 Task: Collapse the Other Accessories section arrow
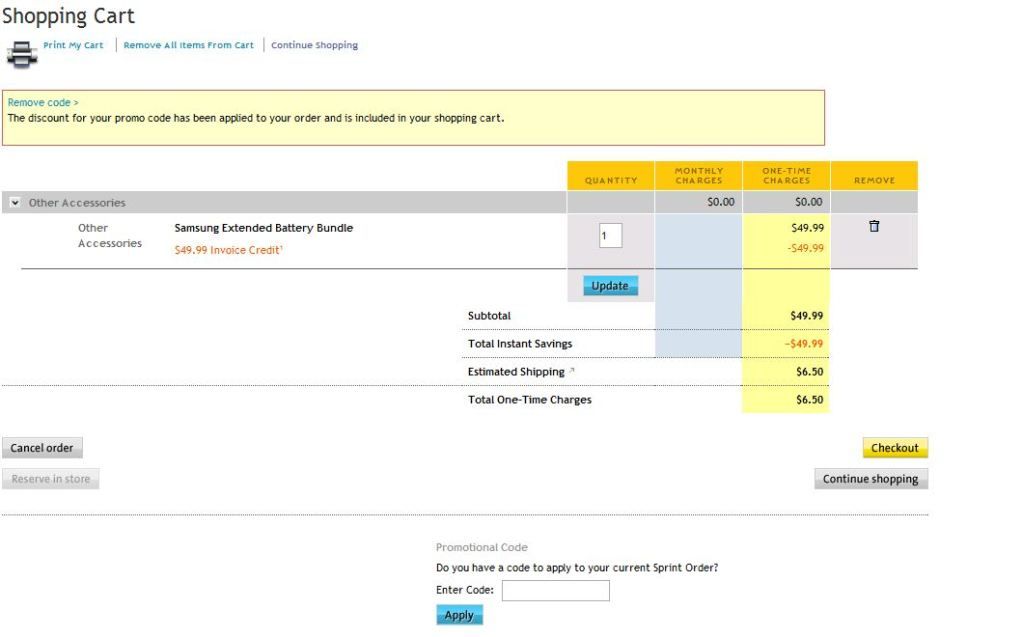[14, 203]
